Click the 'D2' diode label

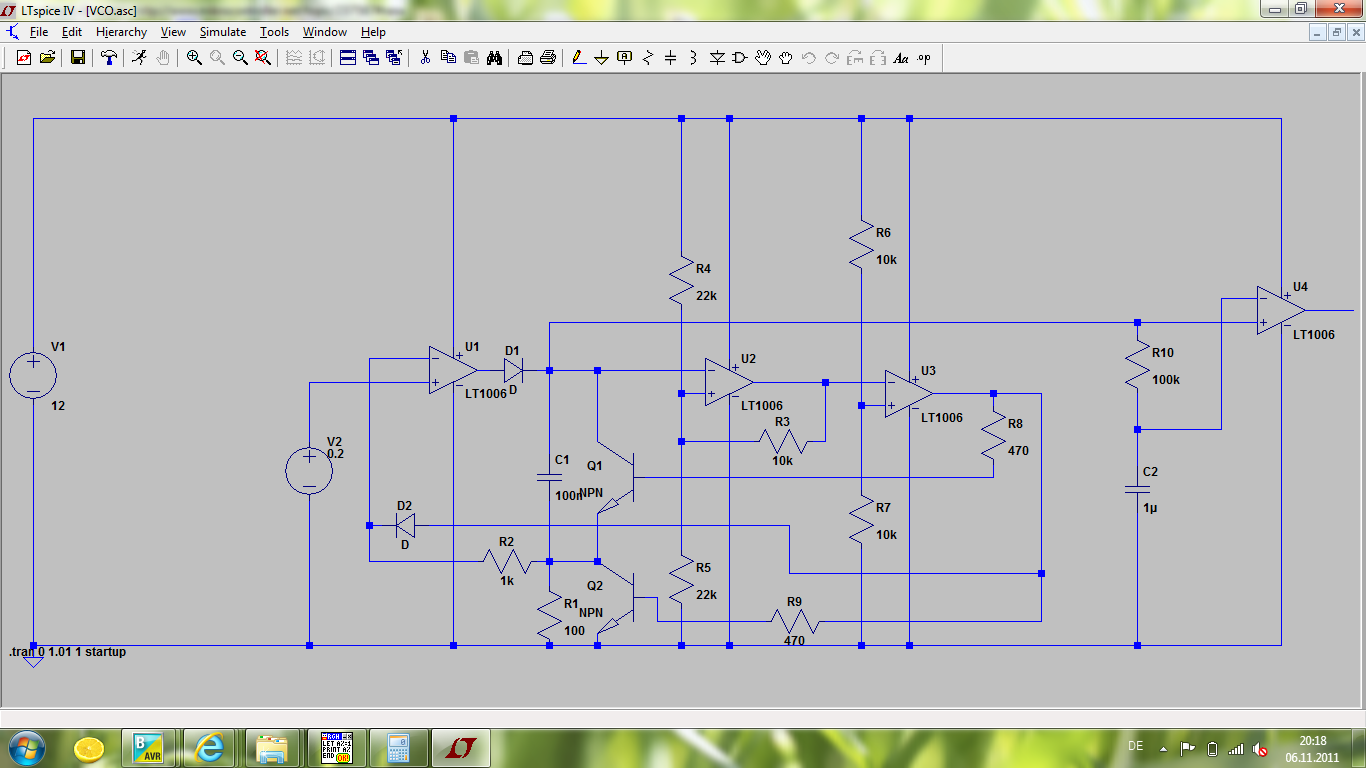point(404,505)
